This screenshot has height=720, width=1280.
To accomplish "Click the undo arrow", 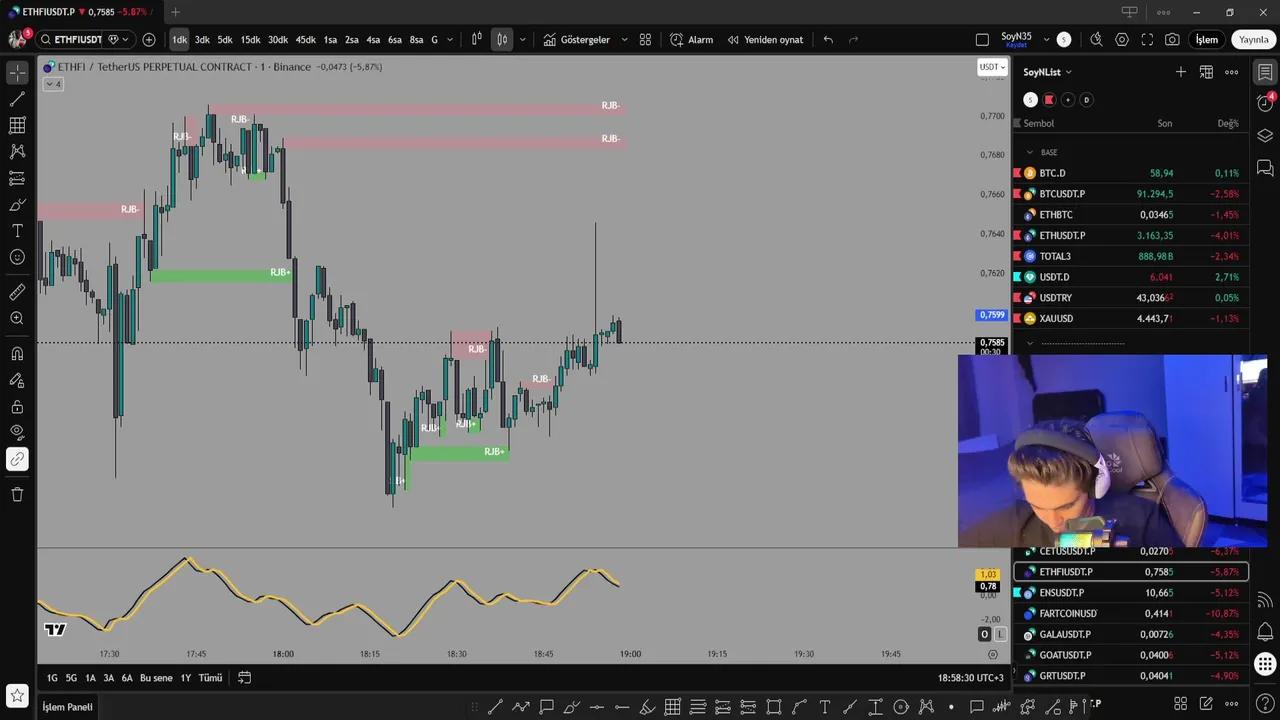I will [x=828, y=40].
